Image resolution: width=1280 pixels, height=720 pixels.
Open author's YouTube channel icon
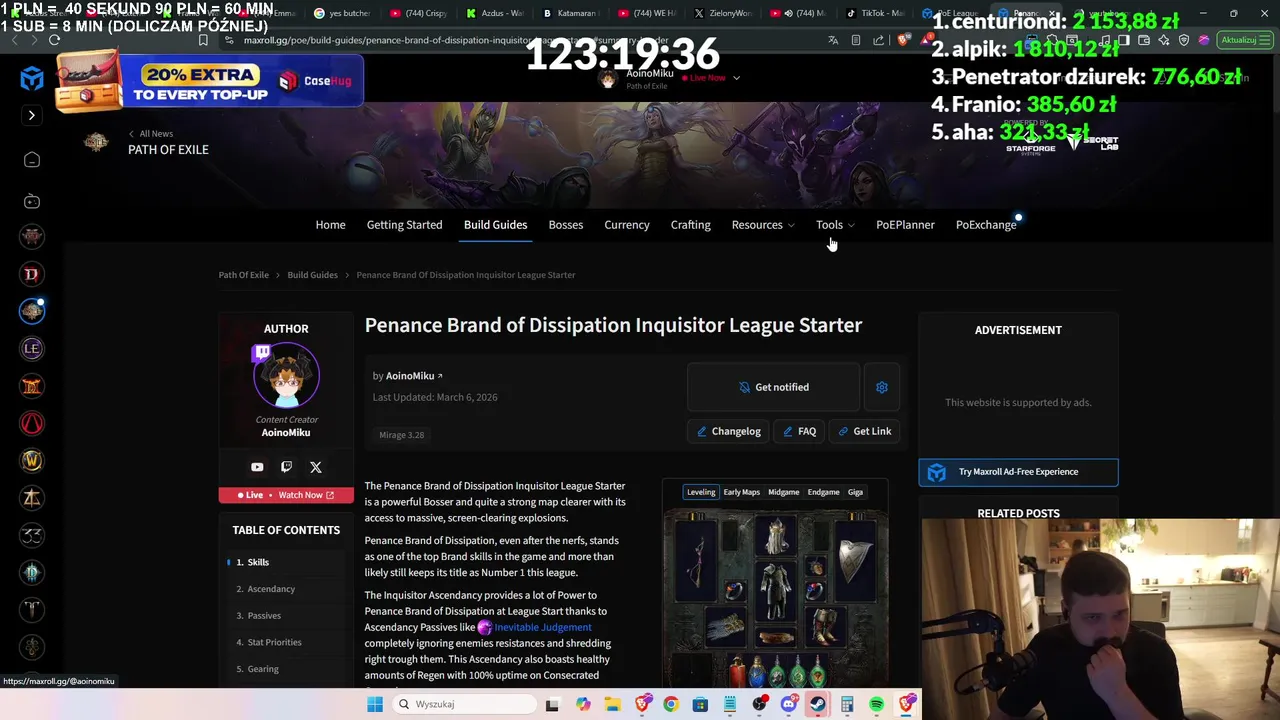tap(257, 467)
